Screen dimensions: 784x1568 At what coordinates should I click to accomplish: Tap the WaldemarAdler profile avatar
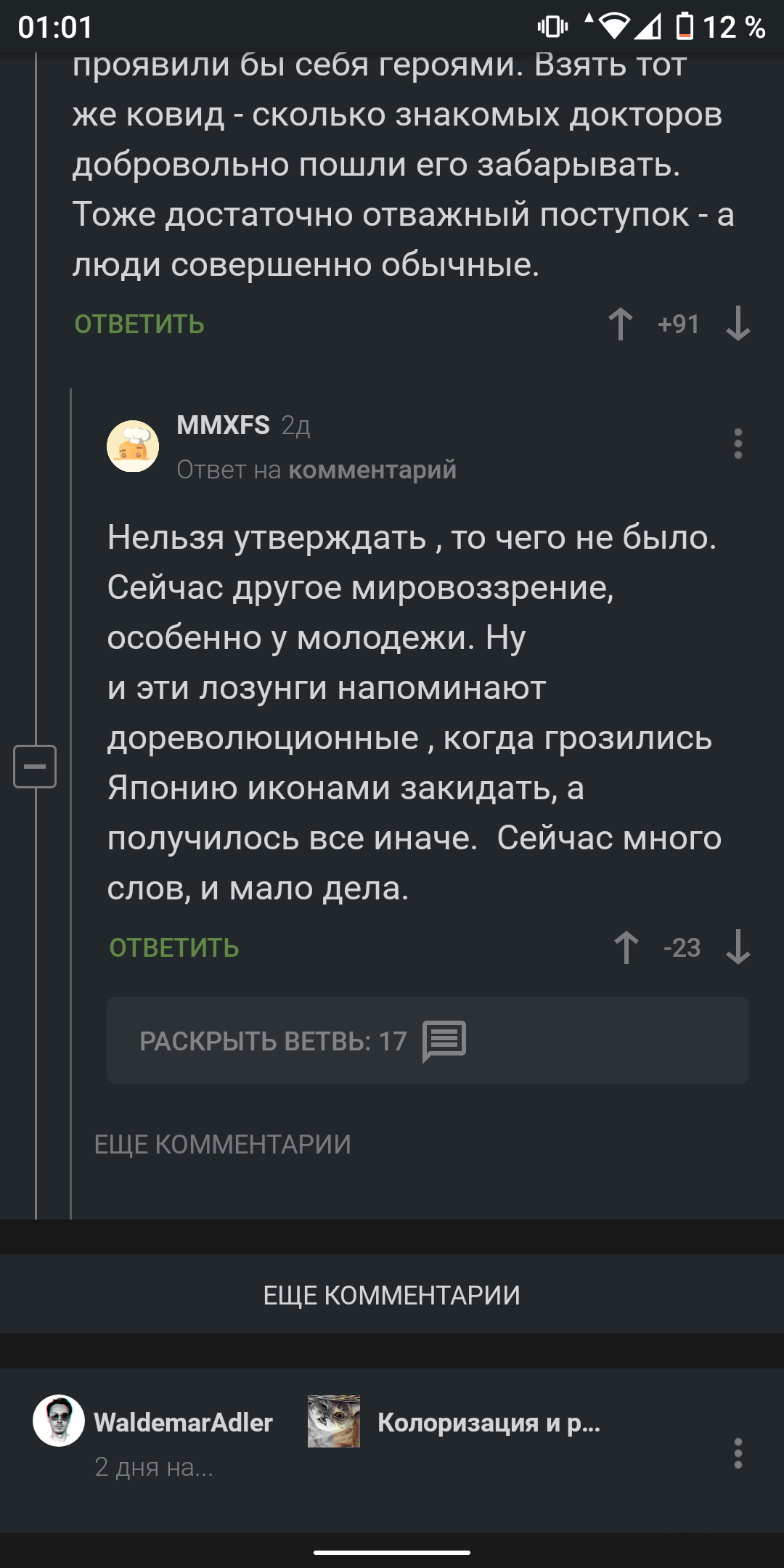[59, 1421]
